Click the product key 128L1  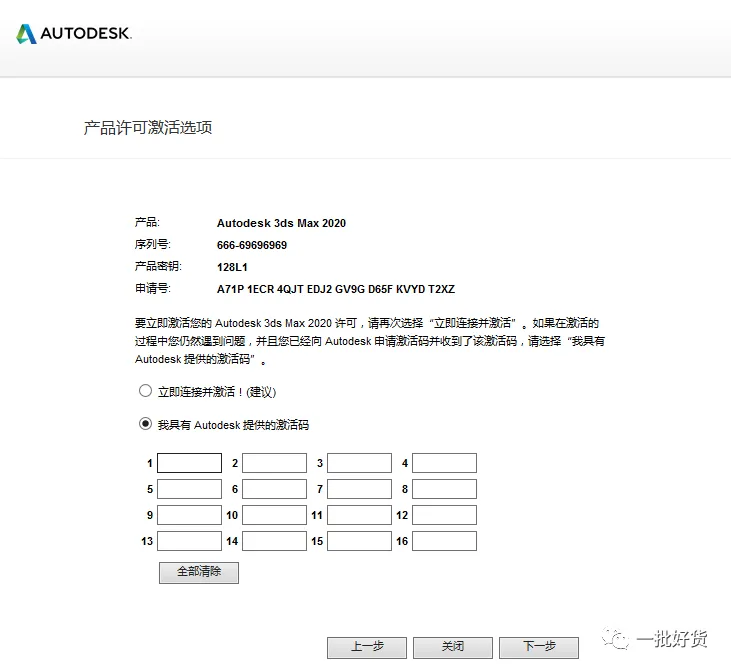(x=232, y=267)
